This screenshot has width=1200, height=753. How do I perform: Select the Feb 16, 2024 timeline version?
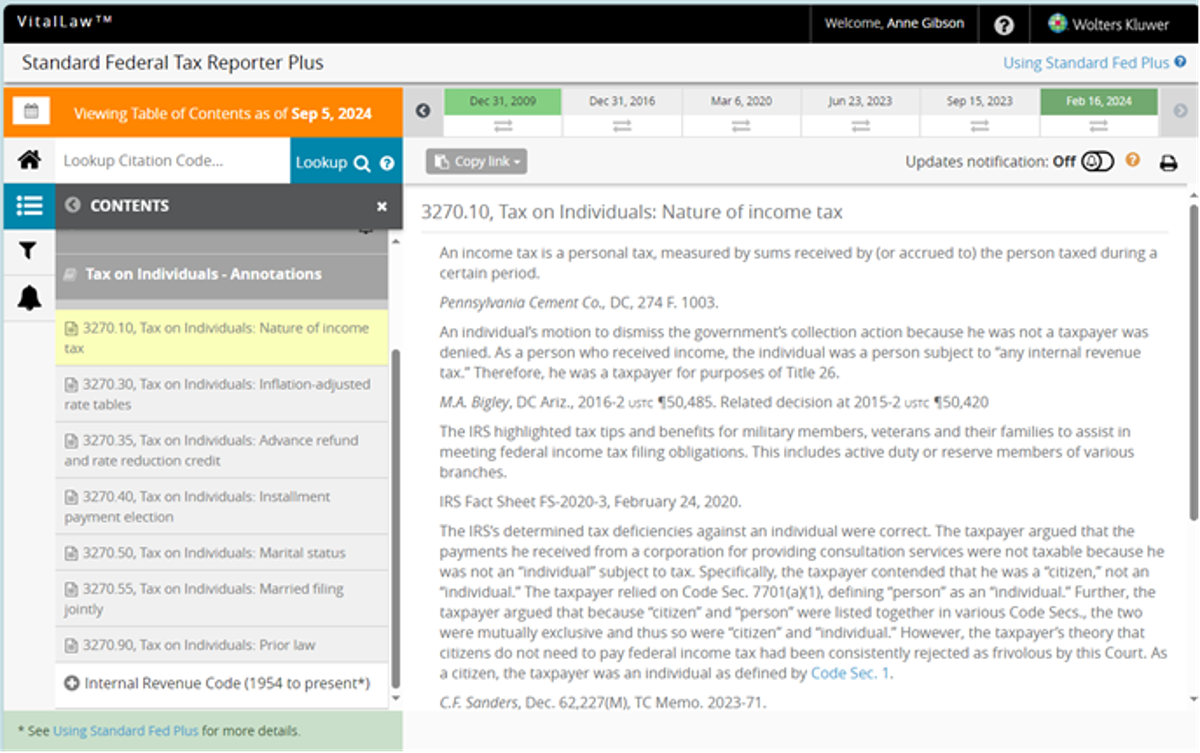1098,102
